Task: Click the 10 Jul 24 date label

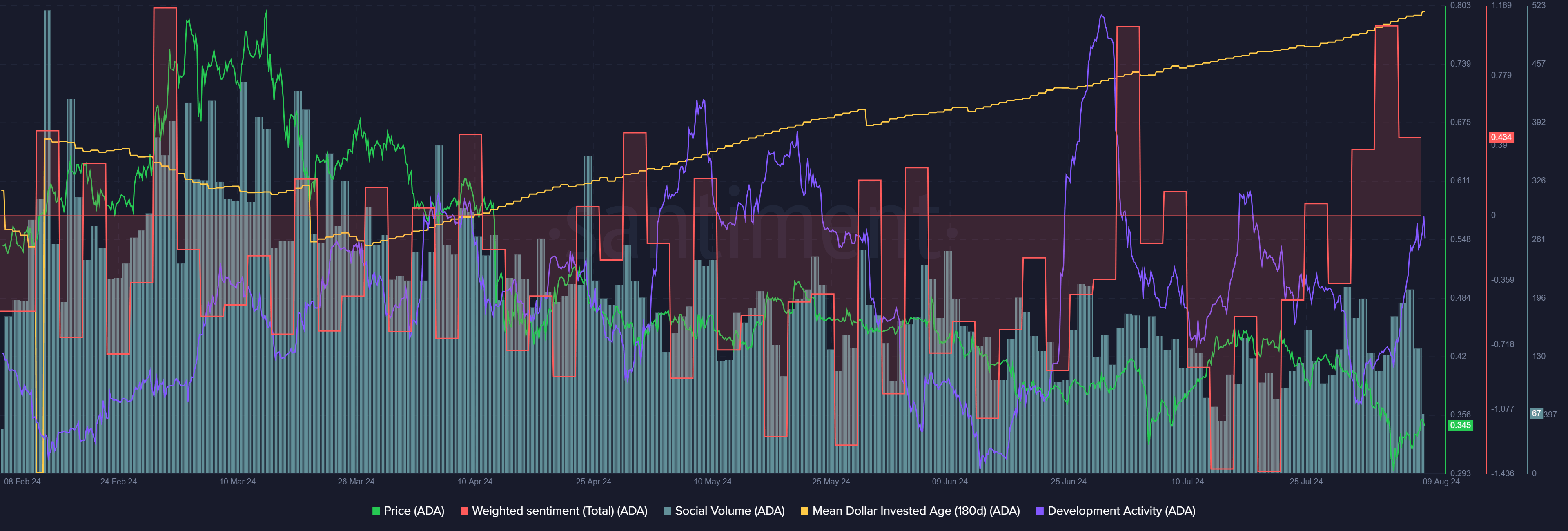Action: (1187, 482)
